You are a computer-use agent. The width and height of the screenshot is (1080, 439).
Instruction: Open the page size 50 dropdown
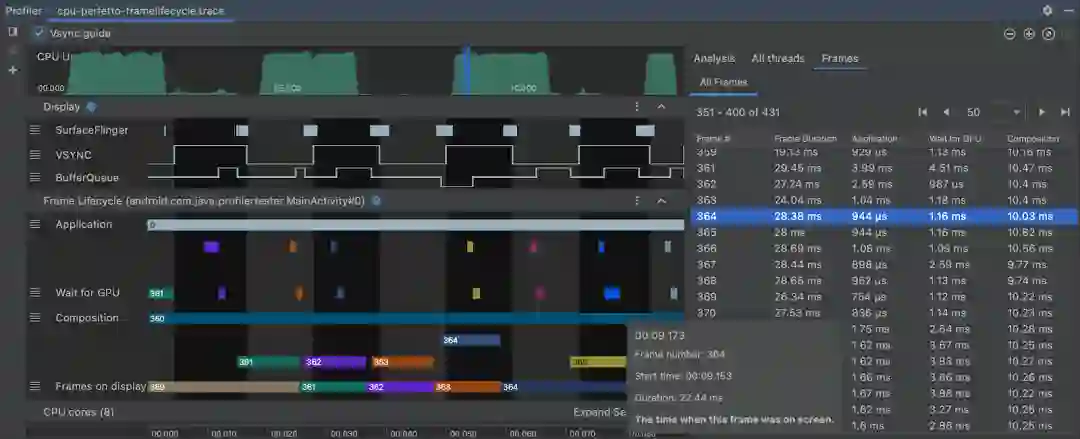point(993,112)
